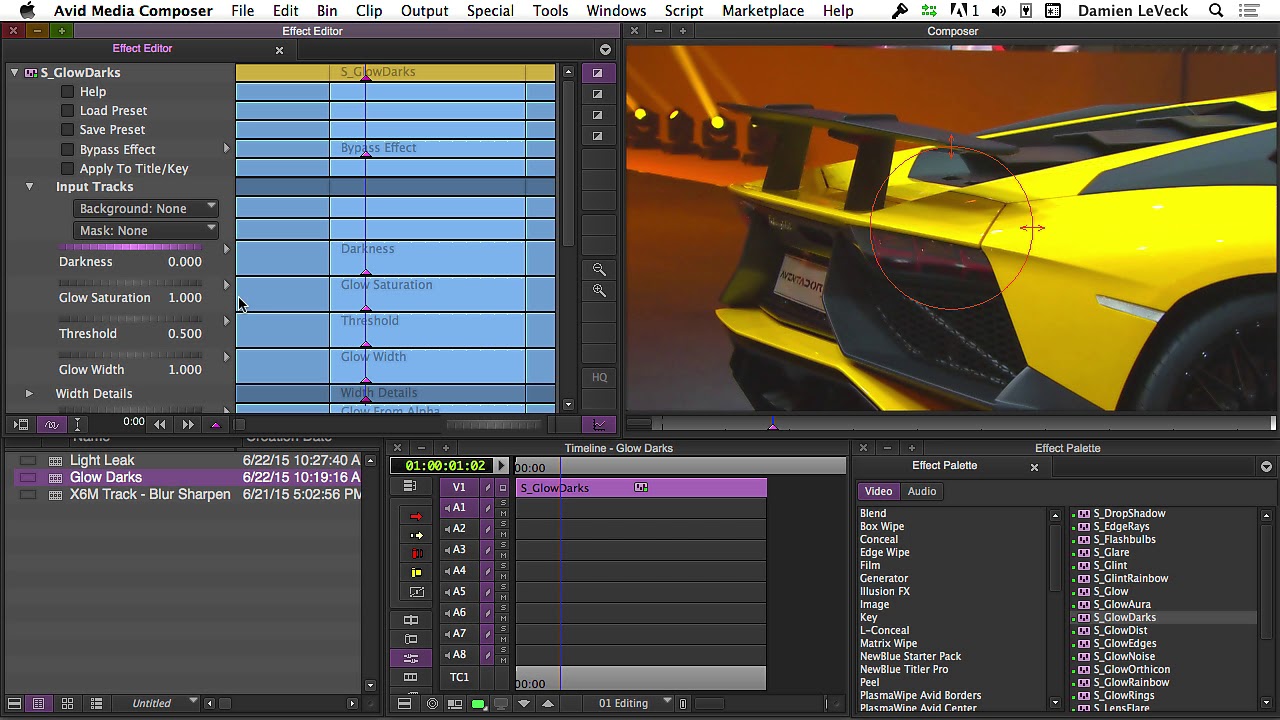The image size is (1280, 720).
Task: Open 01 Editing workspace dropdown
Action: [x=635, y=704]
